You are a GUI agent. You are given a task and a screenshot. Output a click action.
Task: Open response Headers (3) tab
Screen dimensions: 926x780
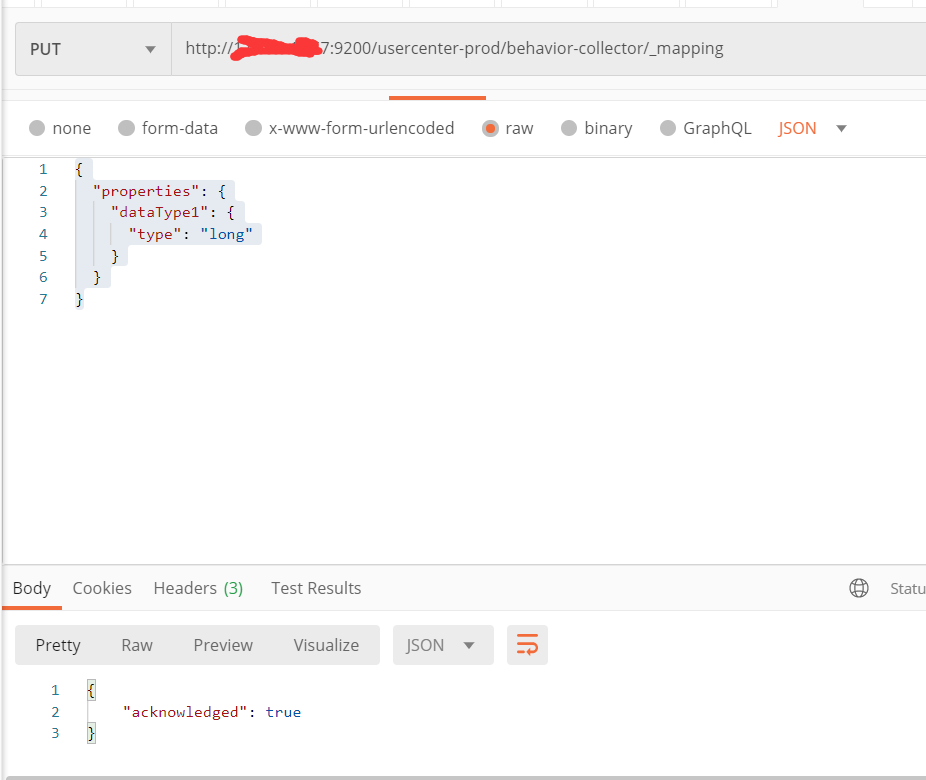pos(198,588)
